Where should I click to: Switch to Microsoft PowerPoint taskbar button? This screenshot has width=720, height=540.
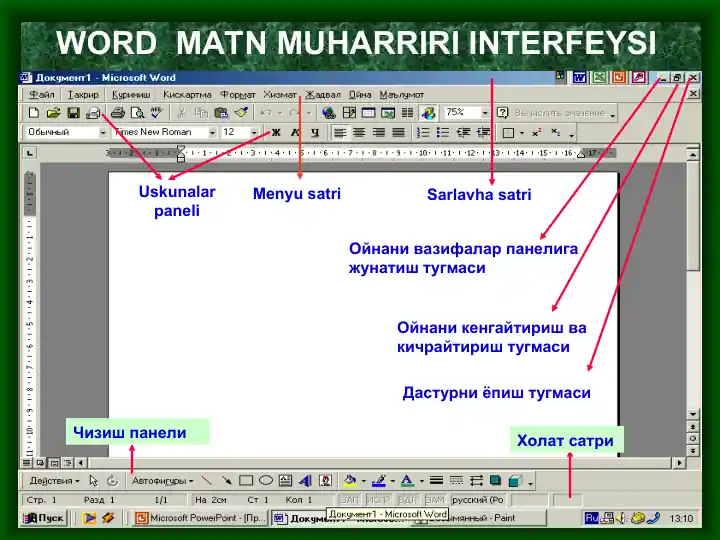(199, 518)
